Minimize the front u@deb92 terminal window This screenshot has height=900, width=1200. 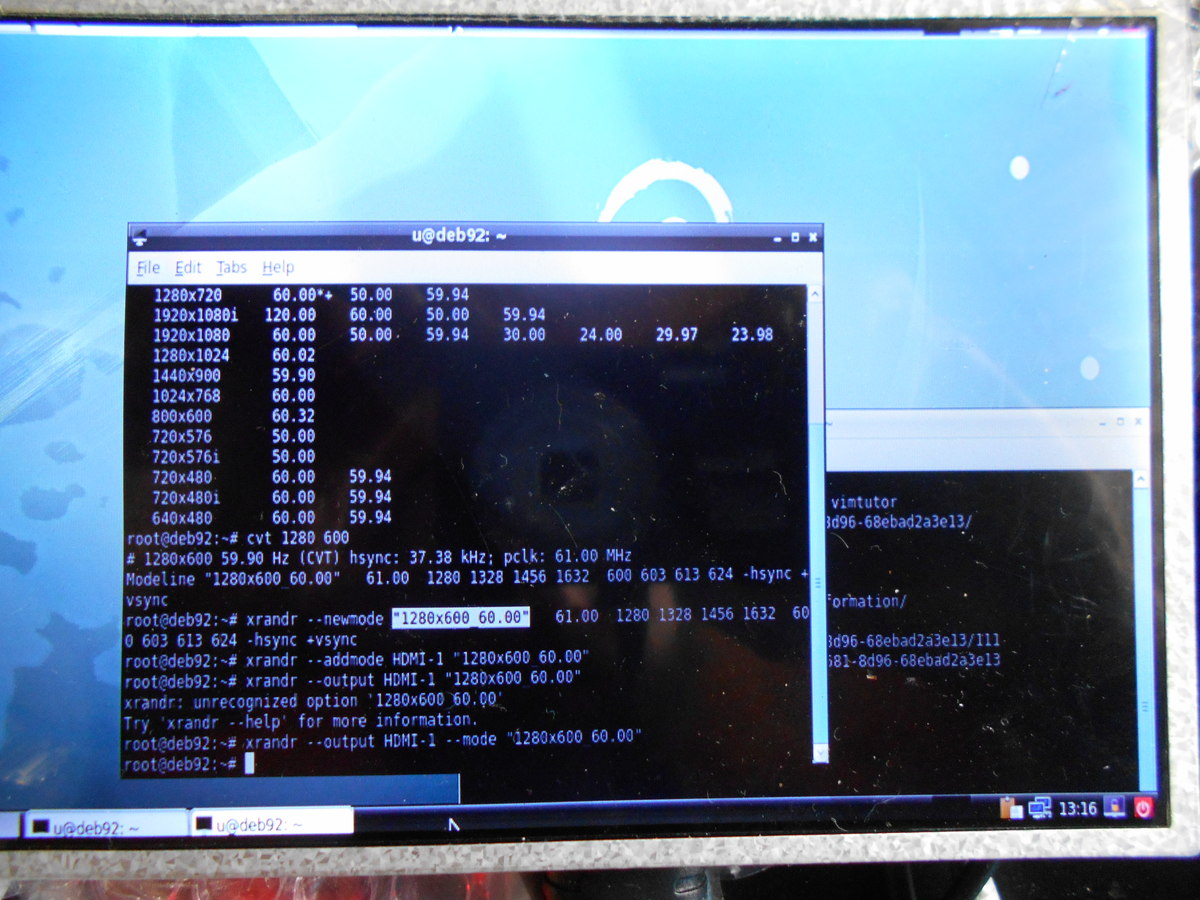click(778, 238)
